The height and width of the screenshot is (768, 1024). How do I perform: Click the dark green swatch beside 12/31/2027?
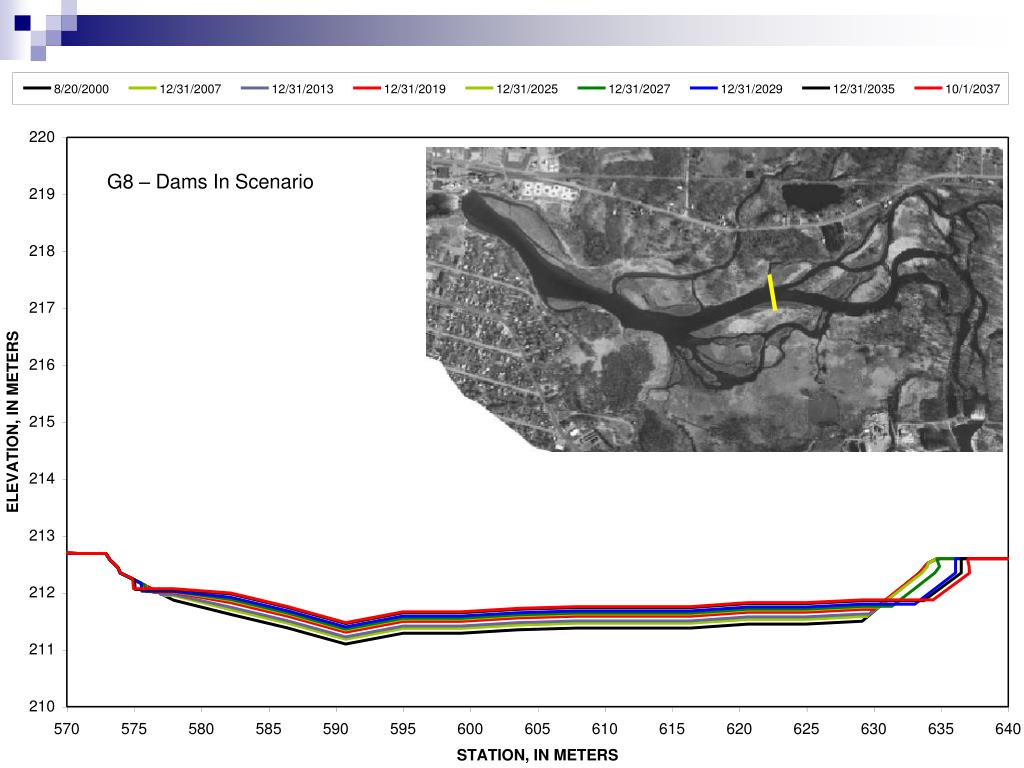point(592,88)
